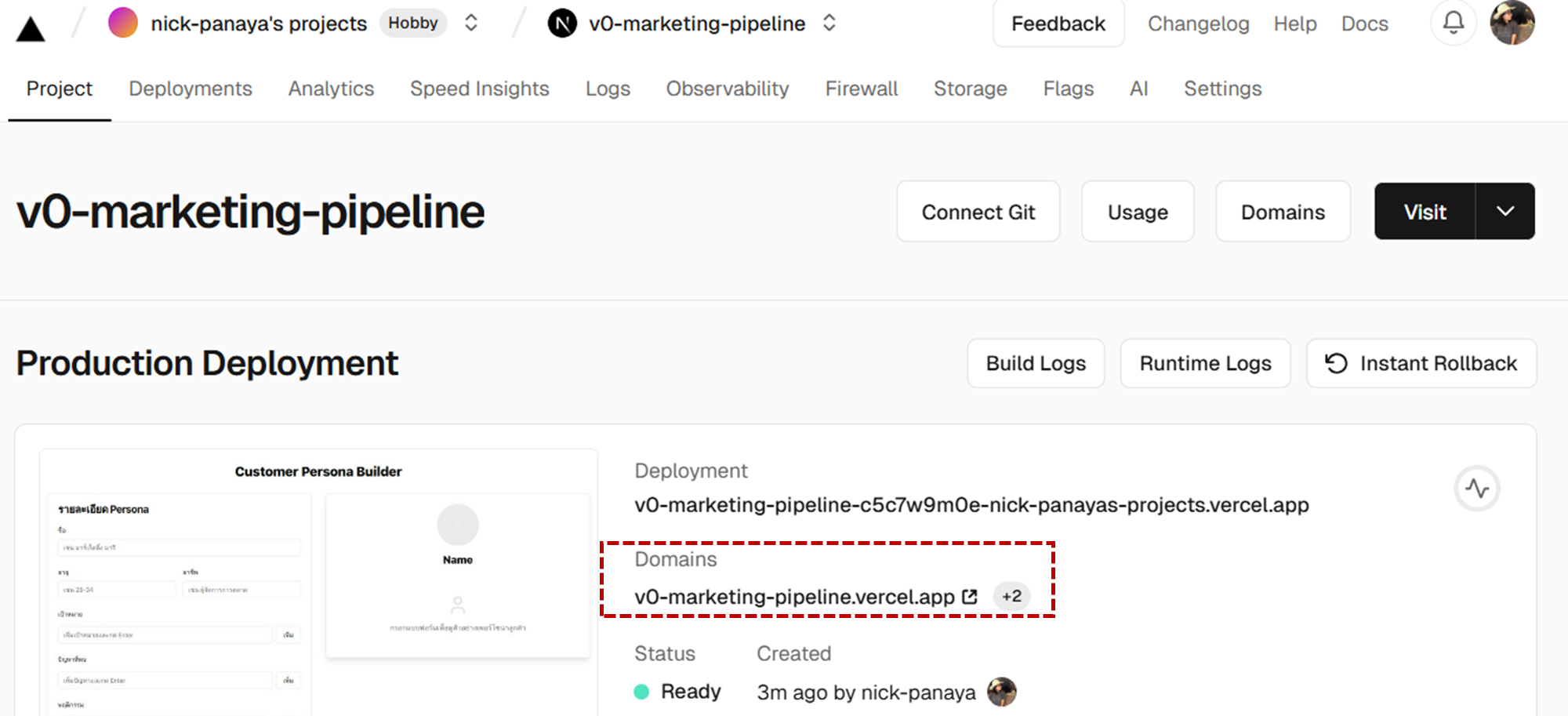This screenshot has height=716, width=1568.
Task: Switch to the Analytics tab
Action: point(331,89)
